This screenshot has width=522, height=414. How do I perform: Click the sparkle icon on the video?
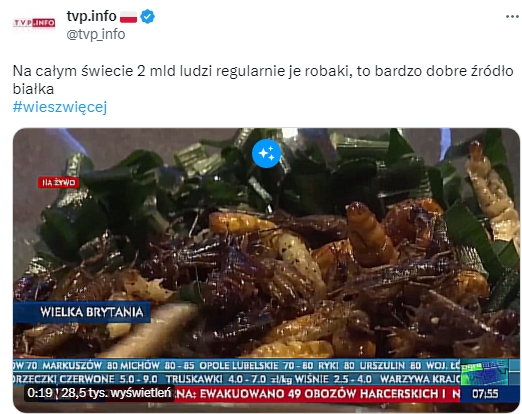pyautogui.click(x=266, y=154)
